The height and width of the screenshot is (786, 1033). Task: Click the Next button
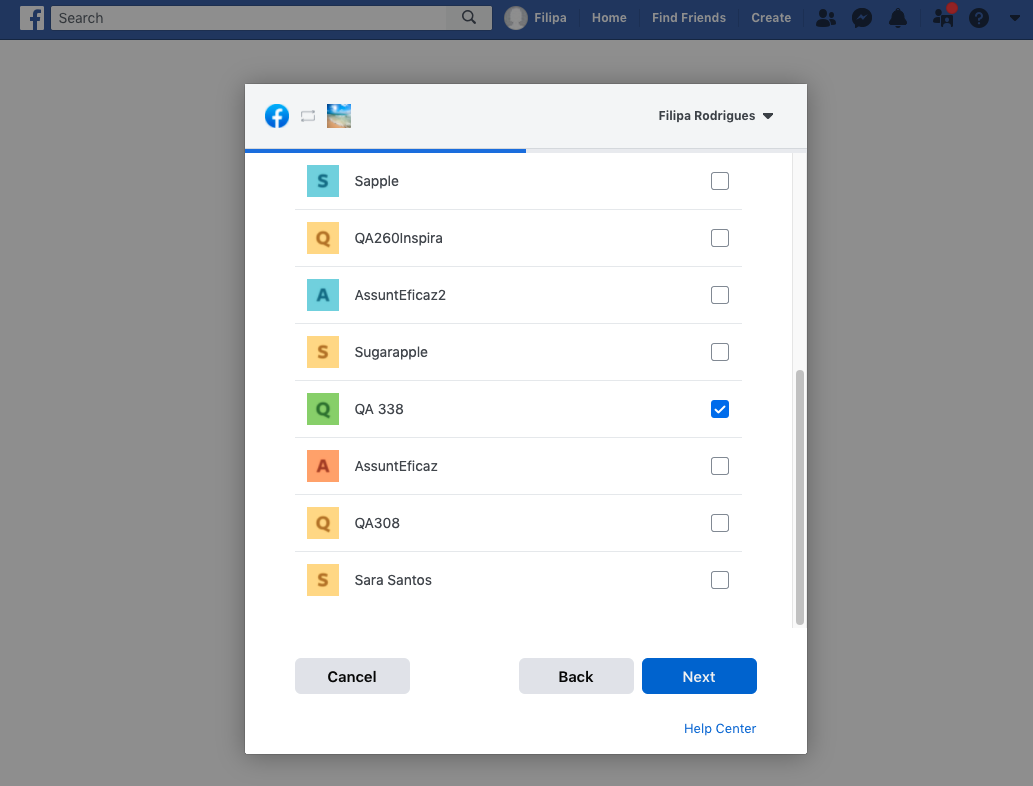699,676
